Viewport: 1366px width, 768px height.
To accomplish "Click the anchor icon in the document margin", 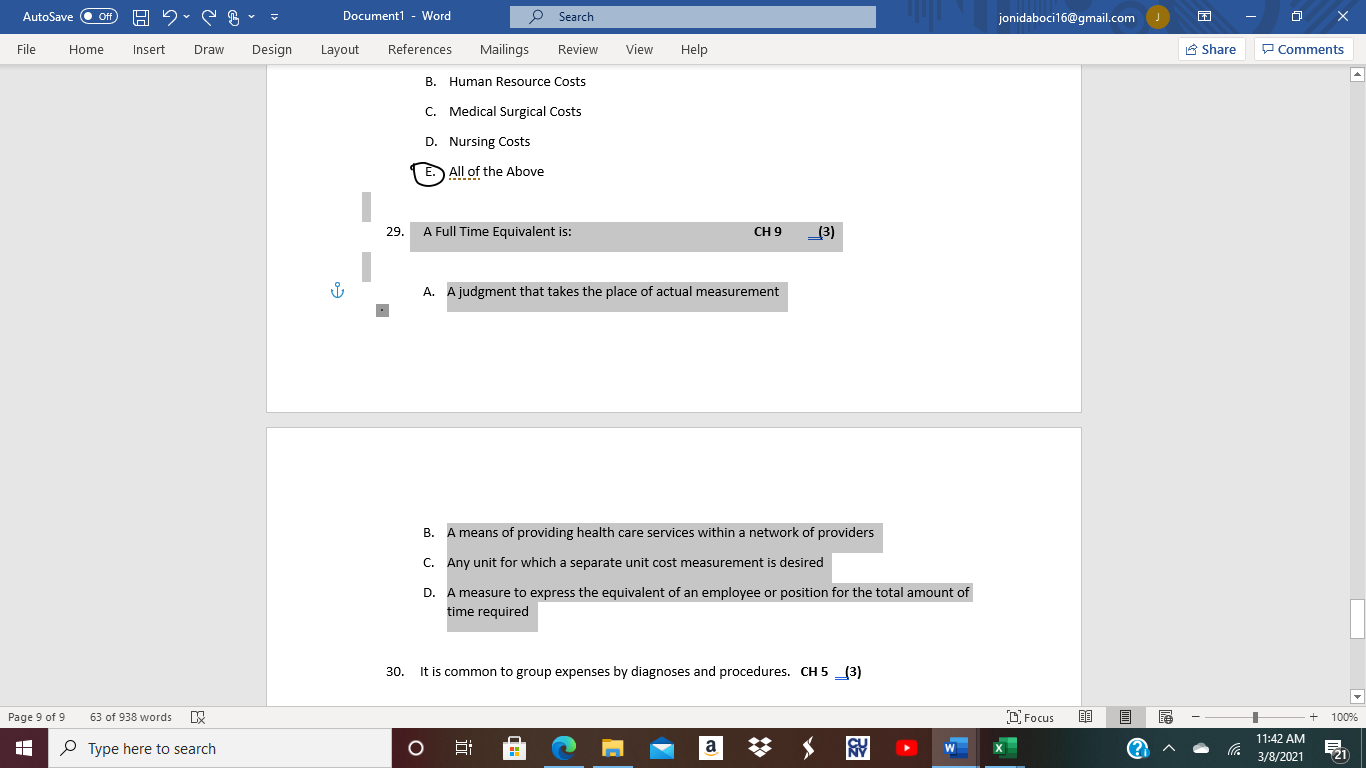I will 338,290.
